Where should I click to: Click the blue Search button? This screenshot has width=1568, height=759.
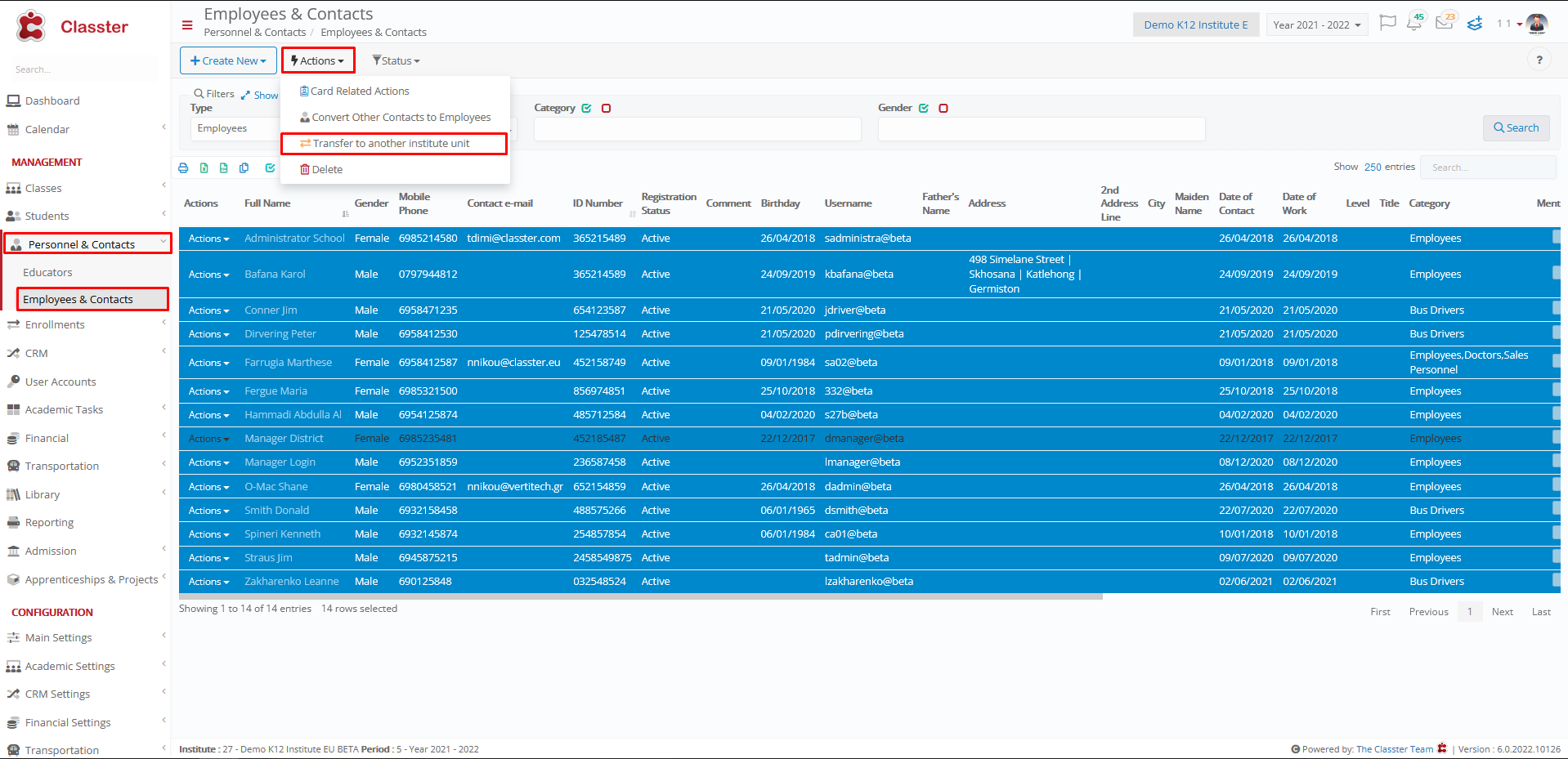click(x=1516, y=127)
